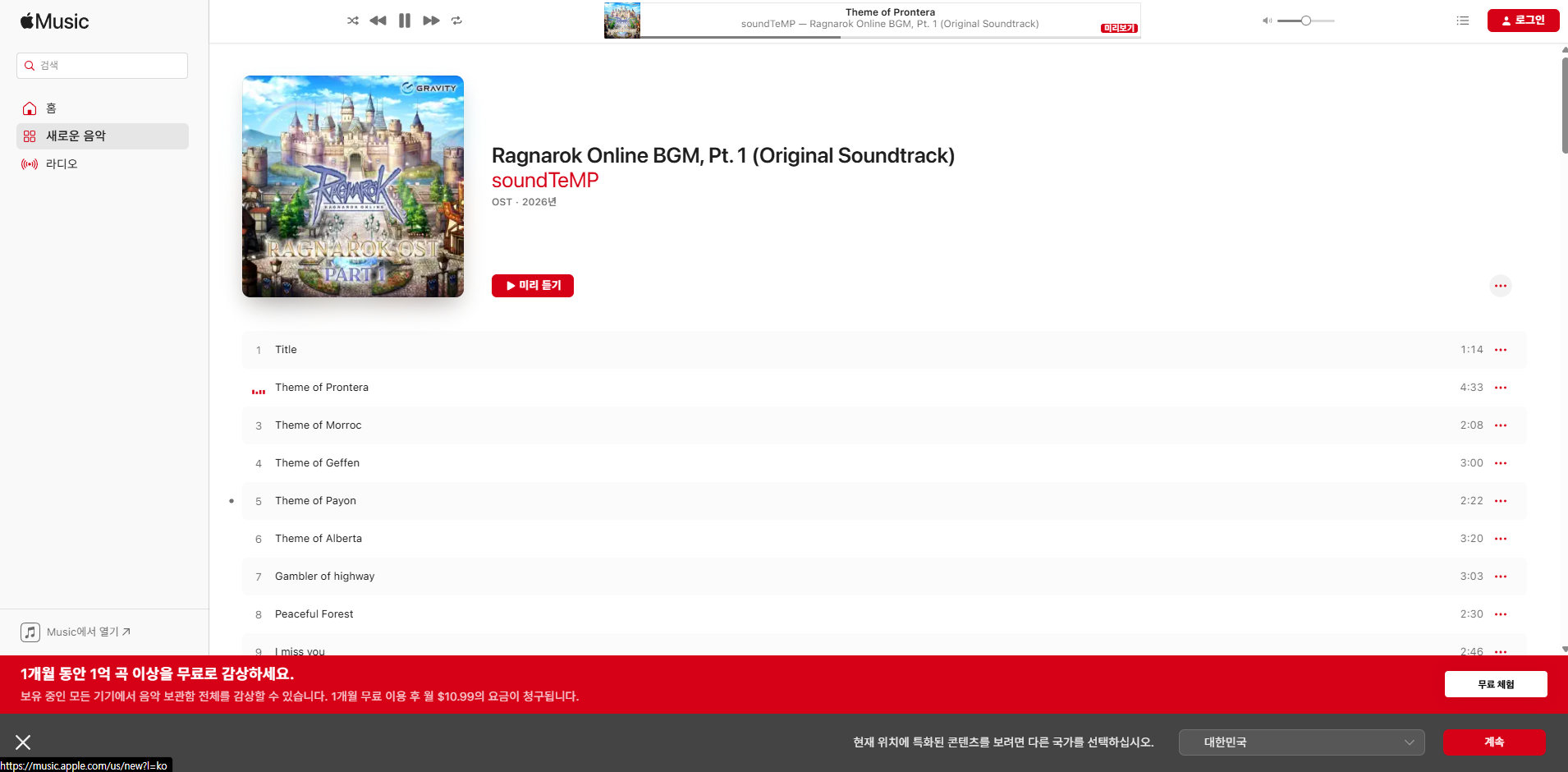Dismiss the country banner with X

[23, 742]
